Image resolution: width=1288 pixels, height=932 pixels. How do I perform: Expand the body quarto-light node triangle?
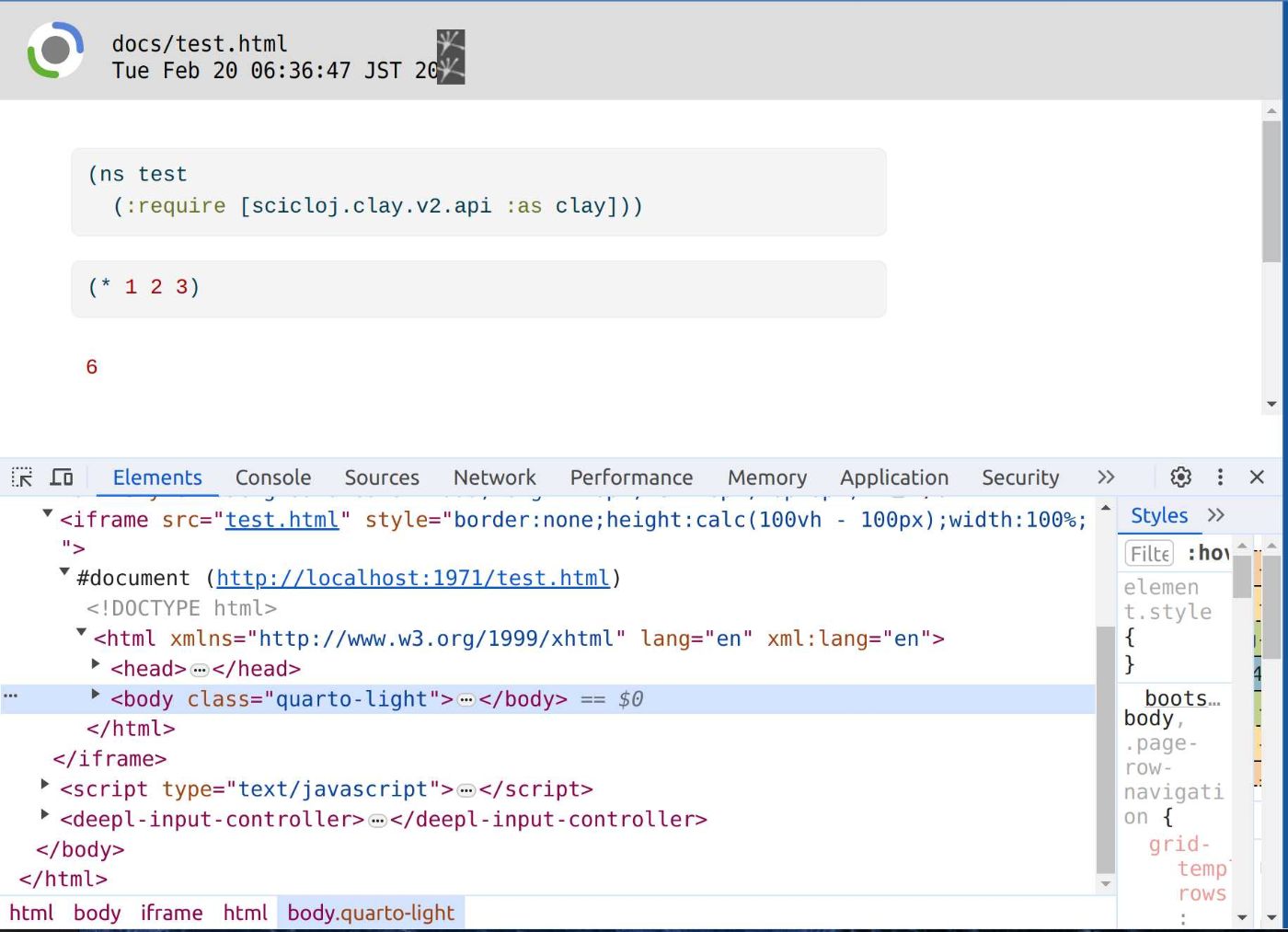click(96, 694)
